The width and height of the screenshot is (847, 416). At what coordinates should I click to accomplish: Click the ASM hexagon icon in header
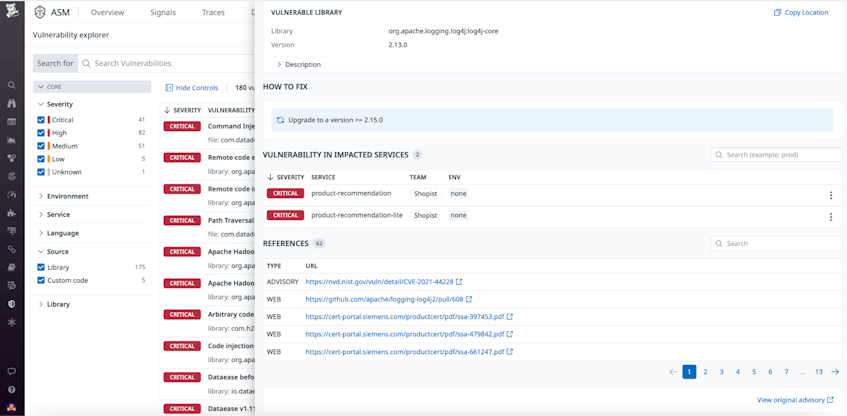(39, 12)
